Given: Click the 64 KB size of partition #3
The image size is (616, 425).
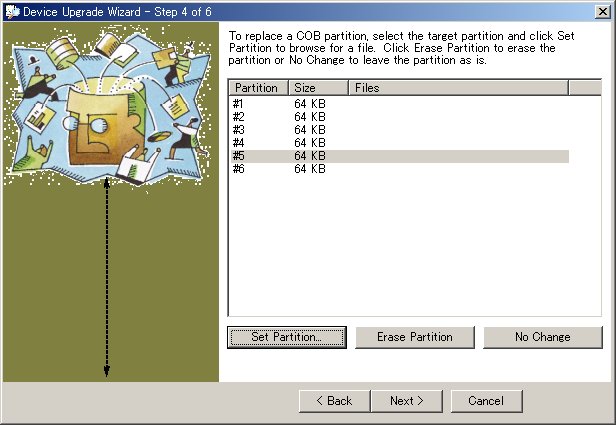Looking at the screenshot, I should [310, 130].
